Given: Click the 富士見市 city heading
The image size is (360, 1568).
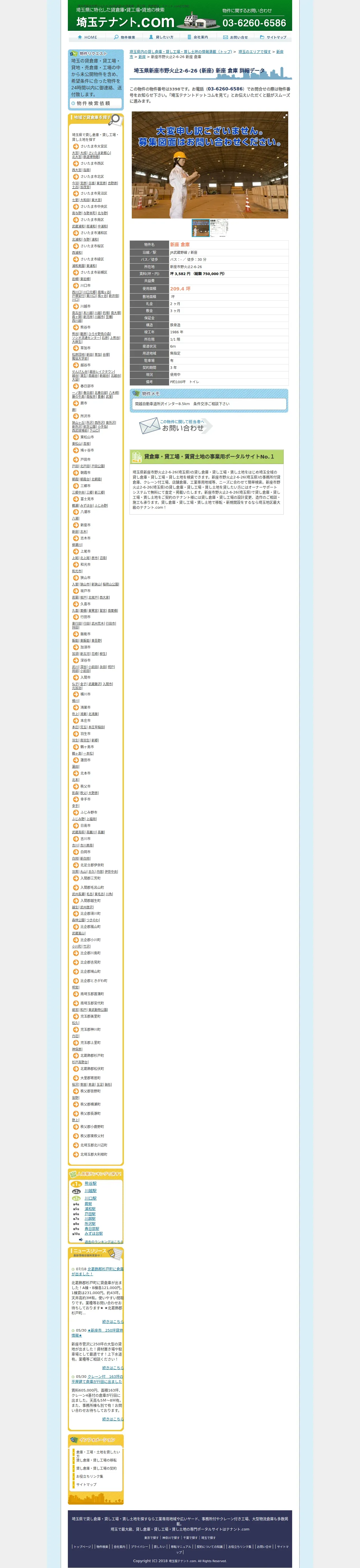Looking at the screenshot, I should click(x=87, y=499).
